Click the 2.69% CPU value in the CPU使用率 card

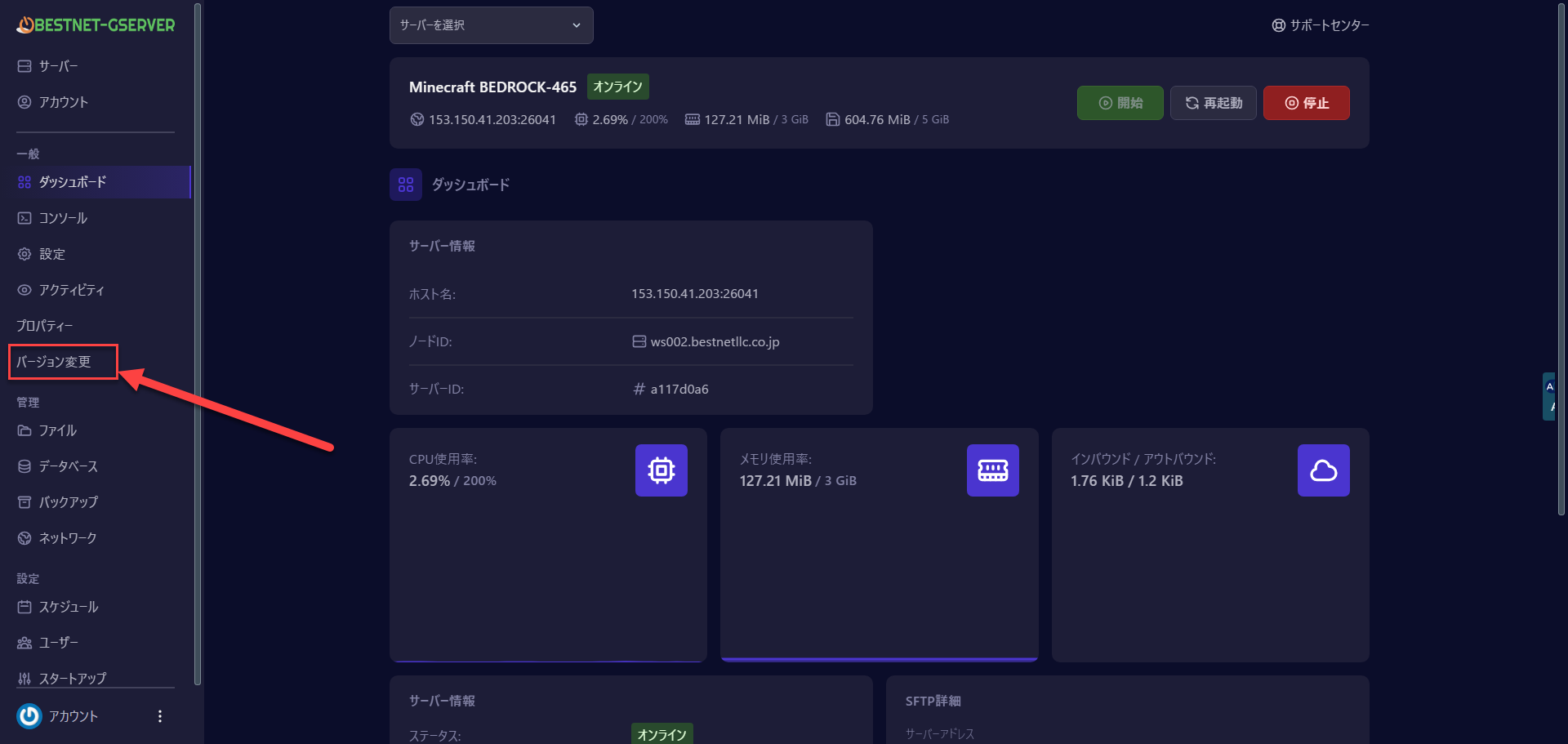click(430, 481)
